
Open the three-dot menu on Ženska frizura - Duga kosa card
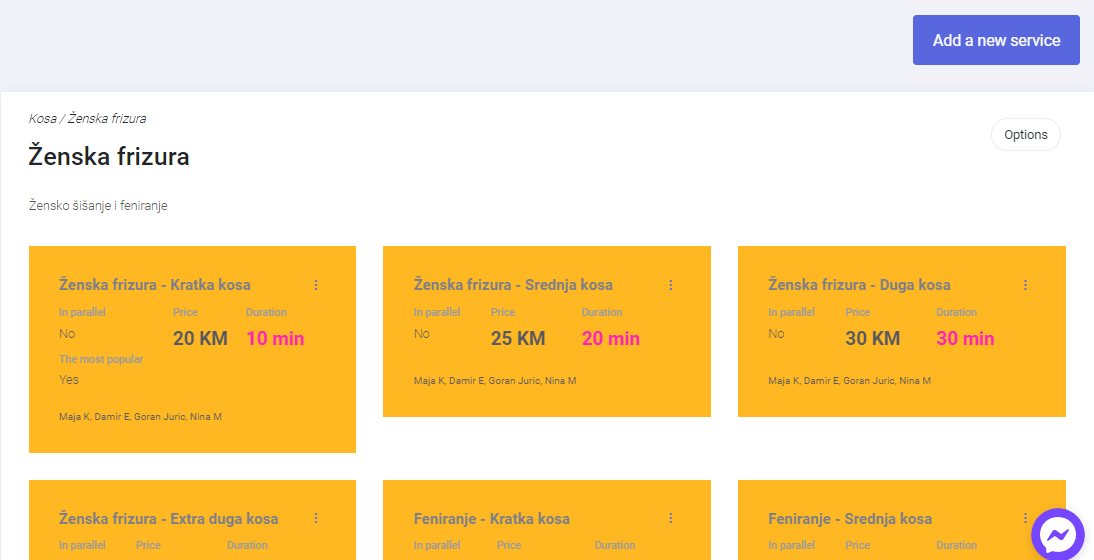pyautogui.click(x=1025, y=285)
